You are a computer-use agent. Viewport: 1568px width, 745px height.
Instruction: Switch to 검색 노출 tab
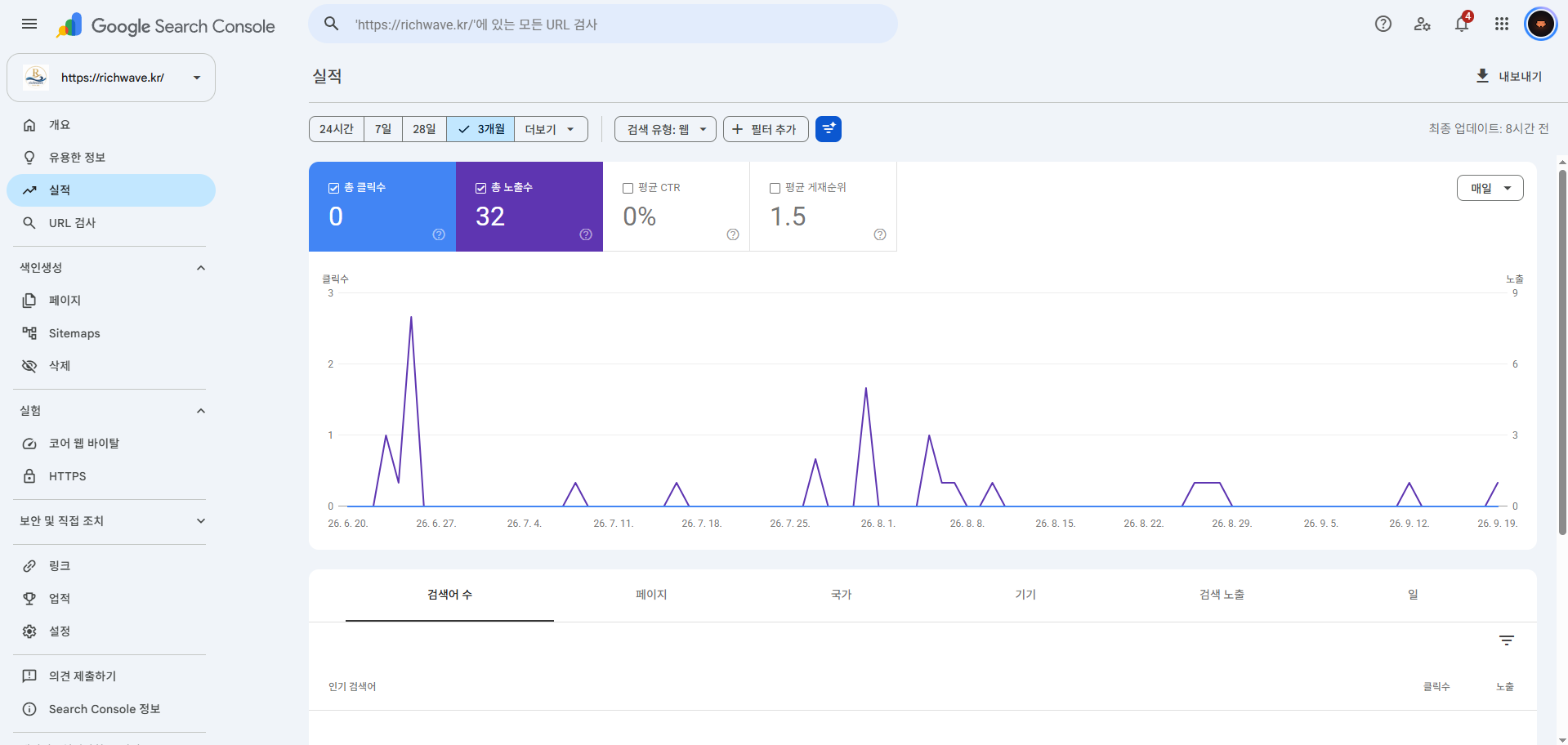[1222, 595]
